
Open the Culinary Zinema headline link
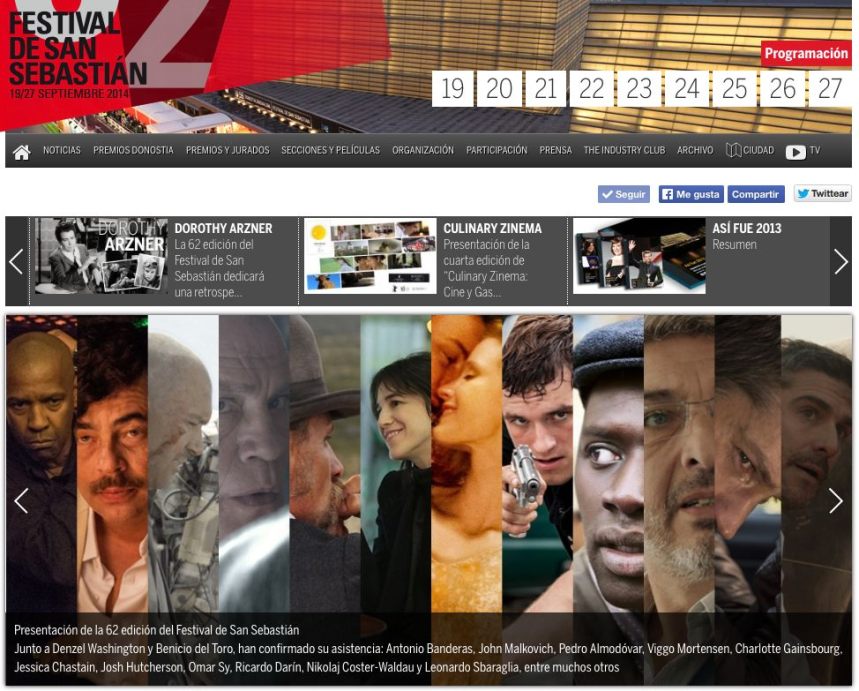[x=492, y=228]
